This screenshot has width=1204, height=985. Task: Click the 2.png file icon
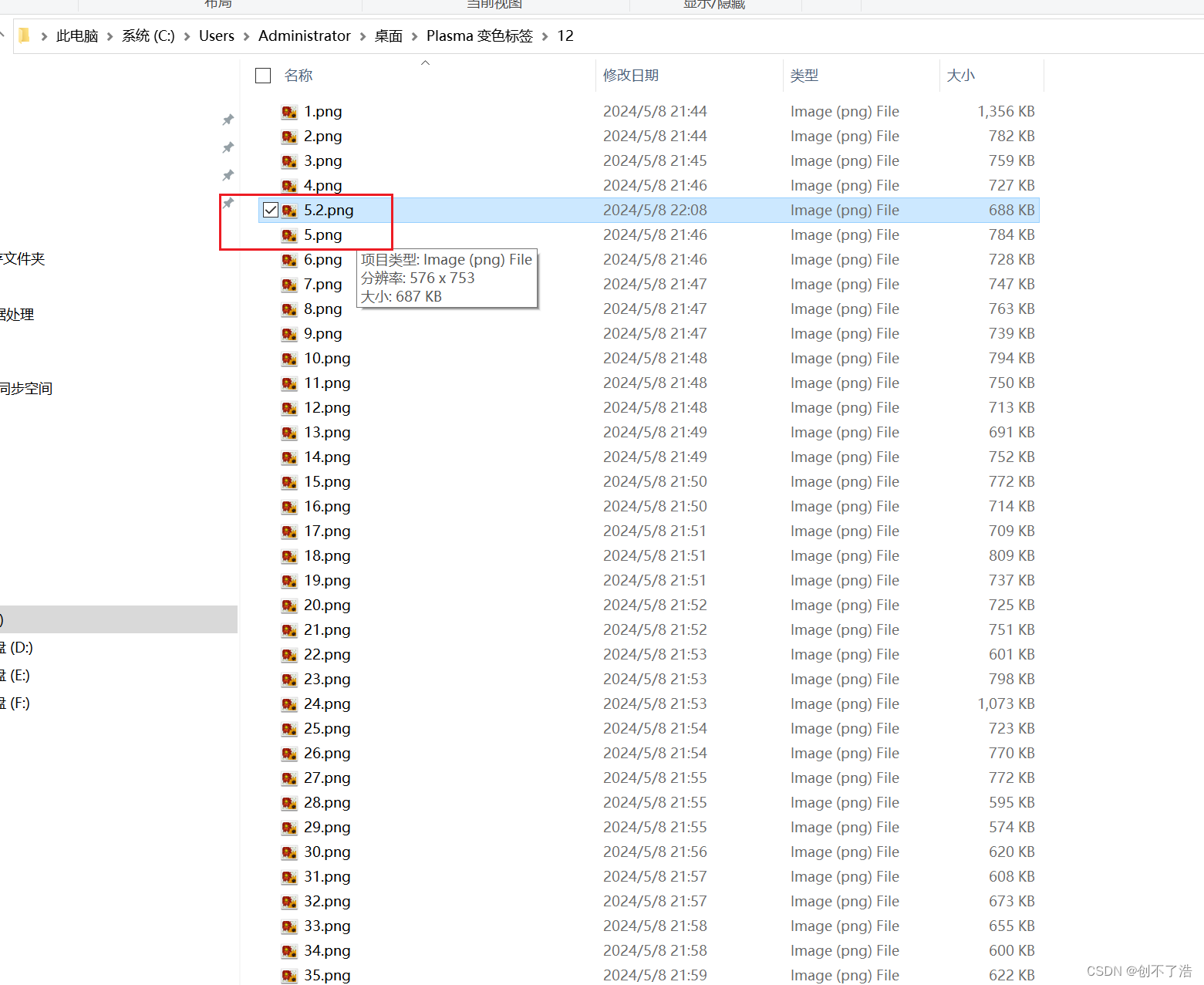[289, 137]
